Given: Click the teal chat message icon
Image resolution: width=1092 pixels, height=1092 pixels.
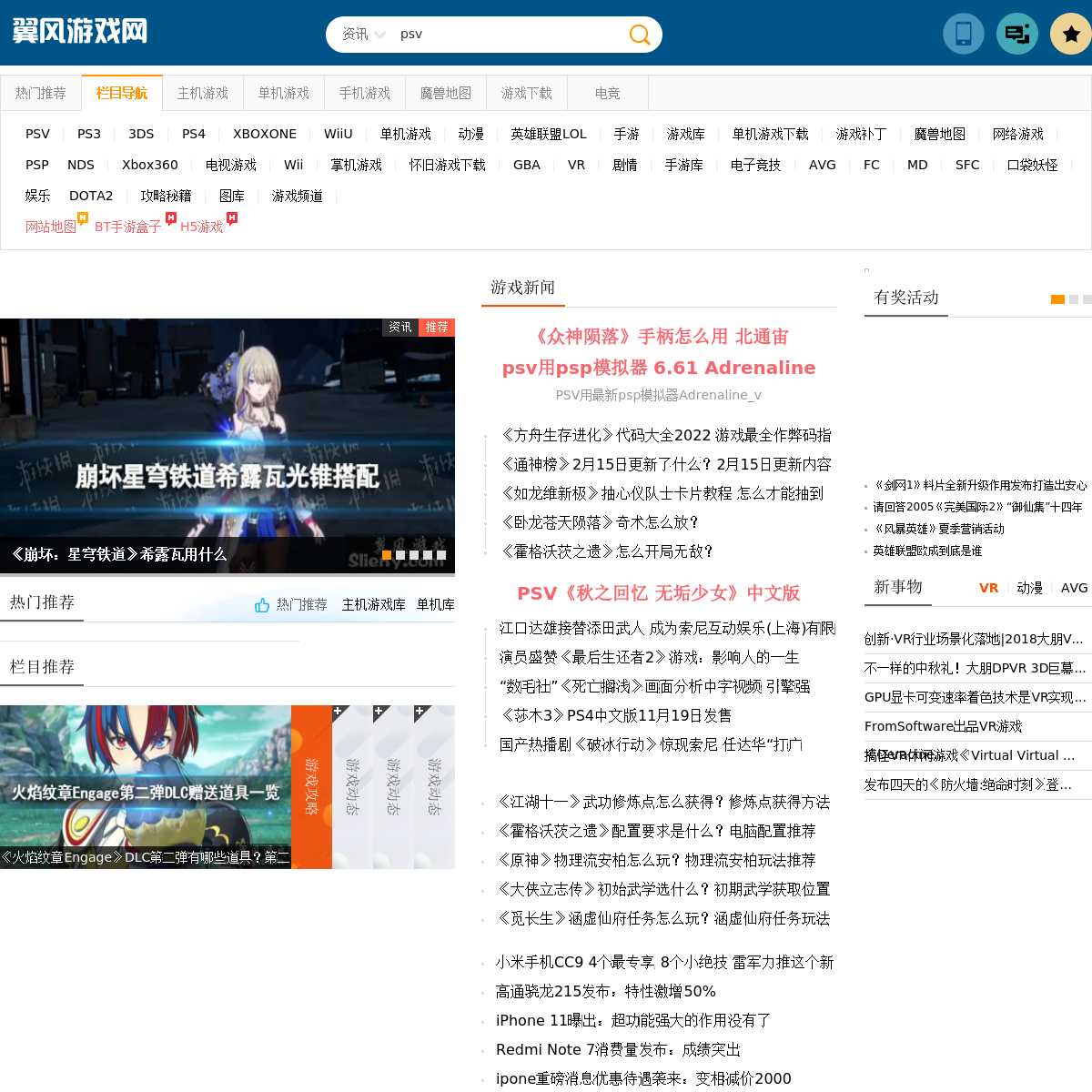Looking at the screenshot, I should pos(1017,35).
